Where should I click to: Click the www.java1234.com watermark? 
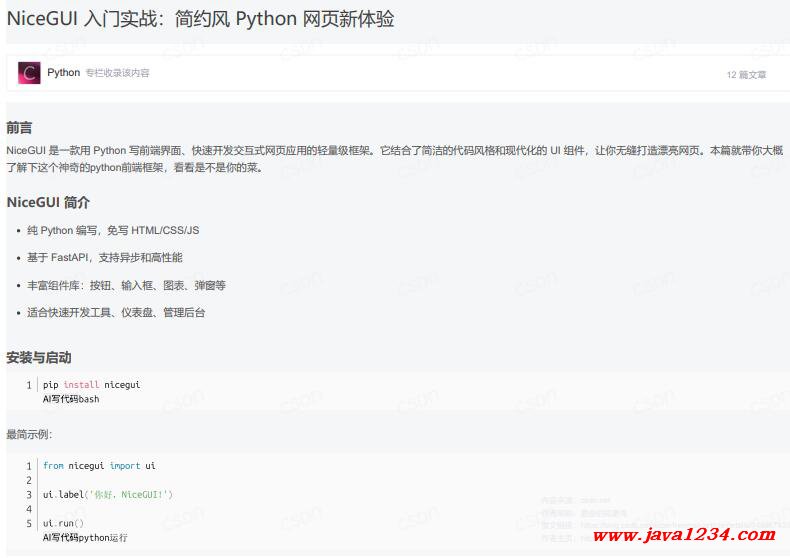(684, 535)
